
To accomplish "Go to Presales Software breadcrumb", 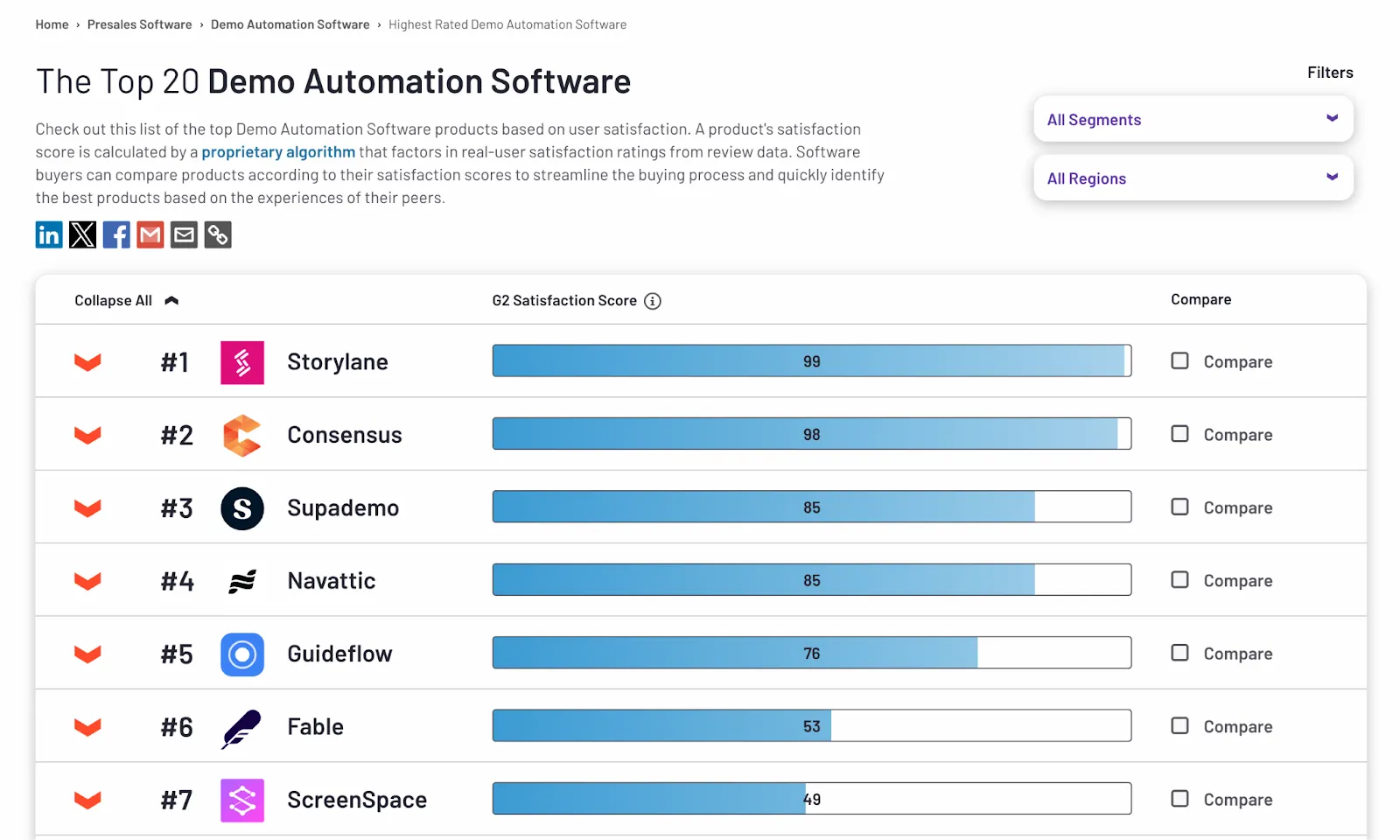I will pos(139,24).
